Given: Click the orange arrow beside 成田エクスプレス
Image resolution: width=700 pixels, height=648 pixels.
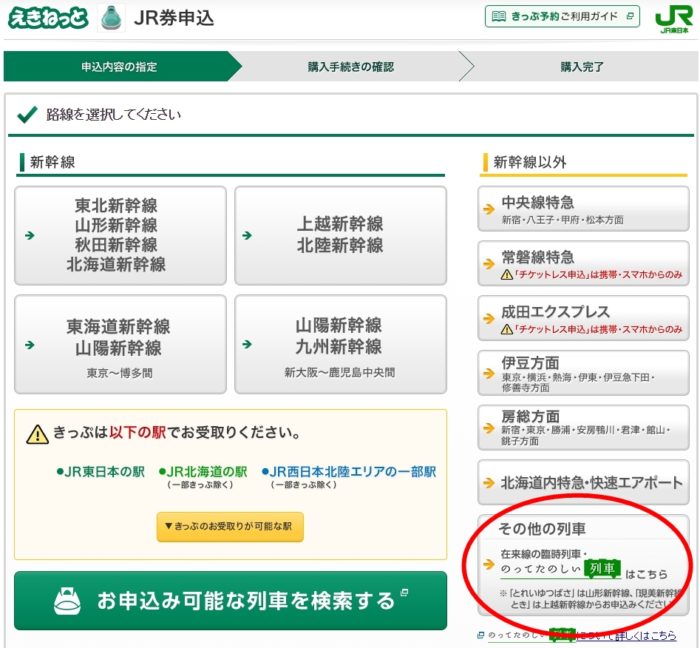Looking at the screenshot, I should click(489, 318).
